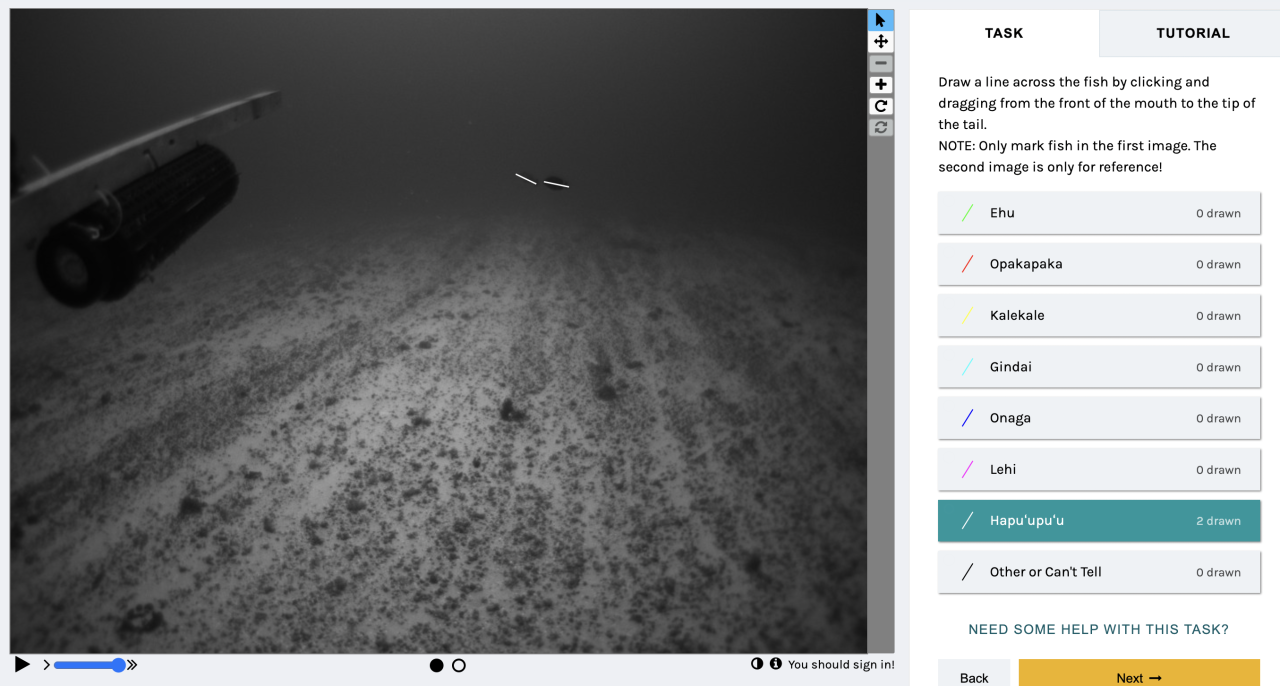This screenshot has width=1280, height=686.
Task: Click the 'You should sign in!' link
Action: coord(841,665)
